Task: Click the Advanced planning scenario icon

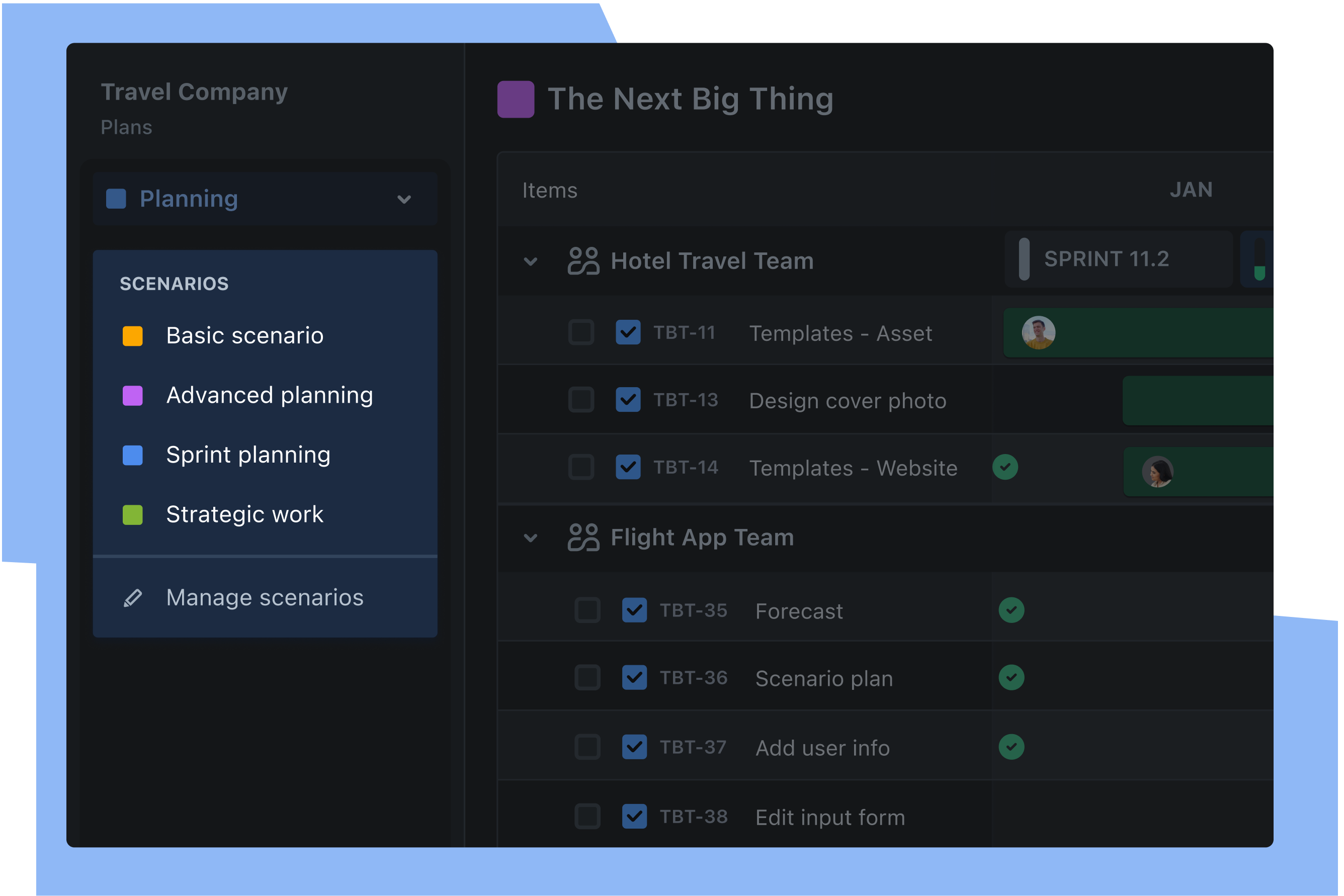Action: click(x=133, y=395)
